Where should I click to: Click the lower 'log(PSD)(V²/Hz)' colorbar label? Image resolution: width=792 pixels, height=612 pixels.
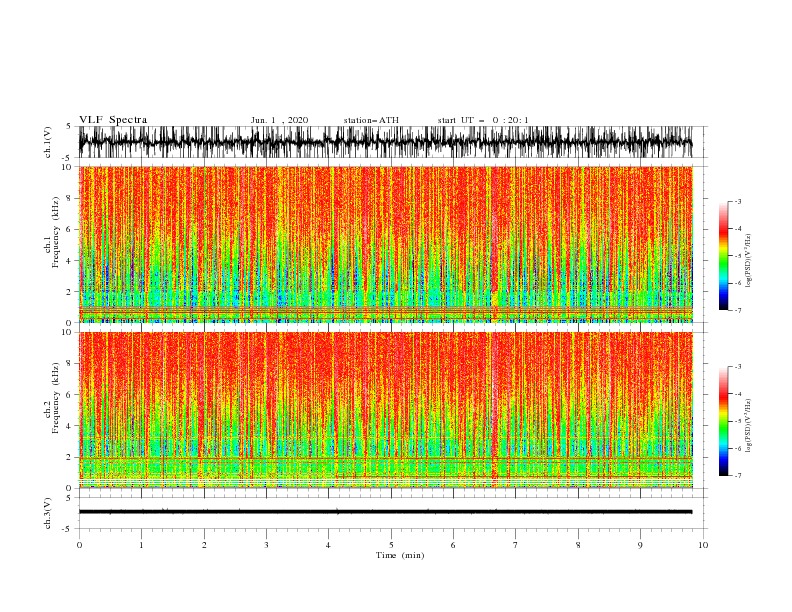click(x=748, y=425)
